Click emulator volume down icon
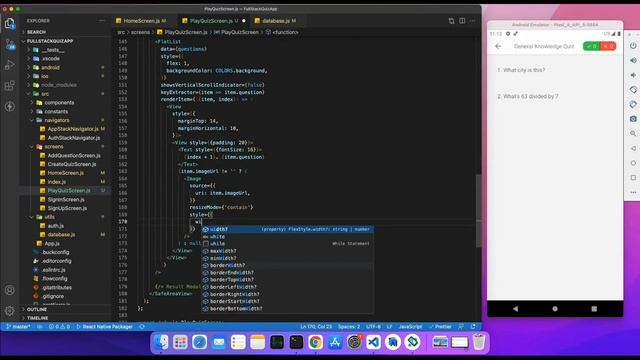The height and width of the screenshot is (360, 640). pyautogui.click(x=633, y=75)
